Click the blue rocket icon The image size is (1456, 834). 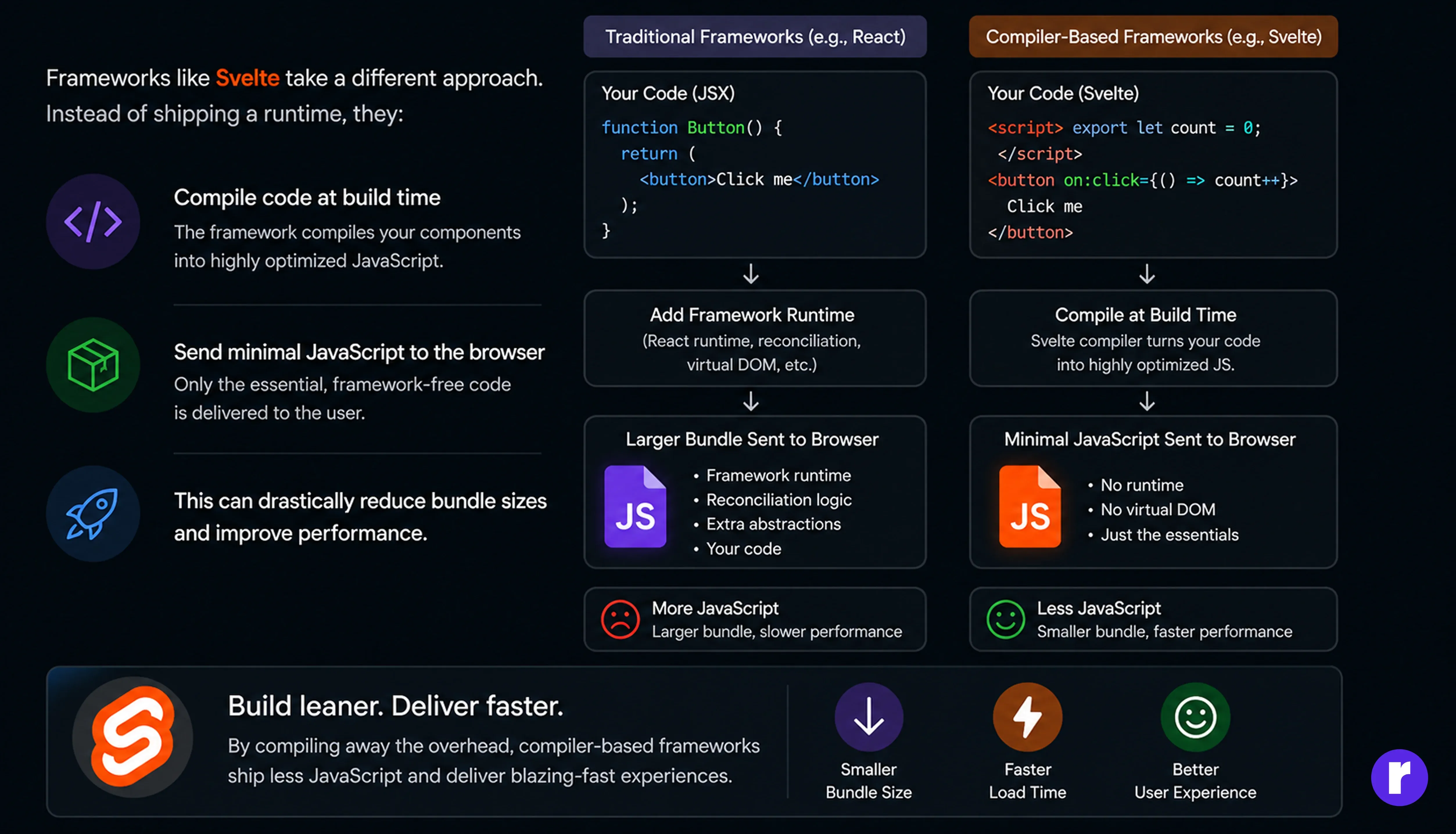tap(93, 514)
